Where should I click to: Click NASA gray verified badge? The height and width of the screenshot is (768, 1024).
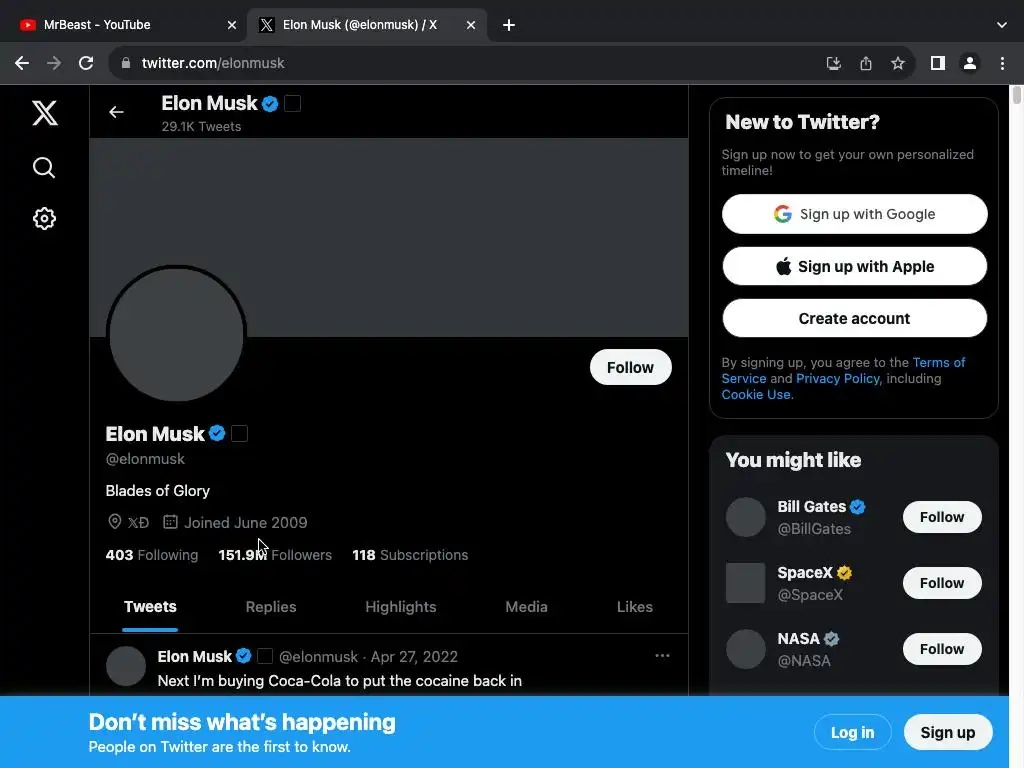[831, 639]
